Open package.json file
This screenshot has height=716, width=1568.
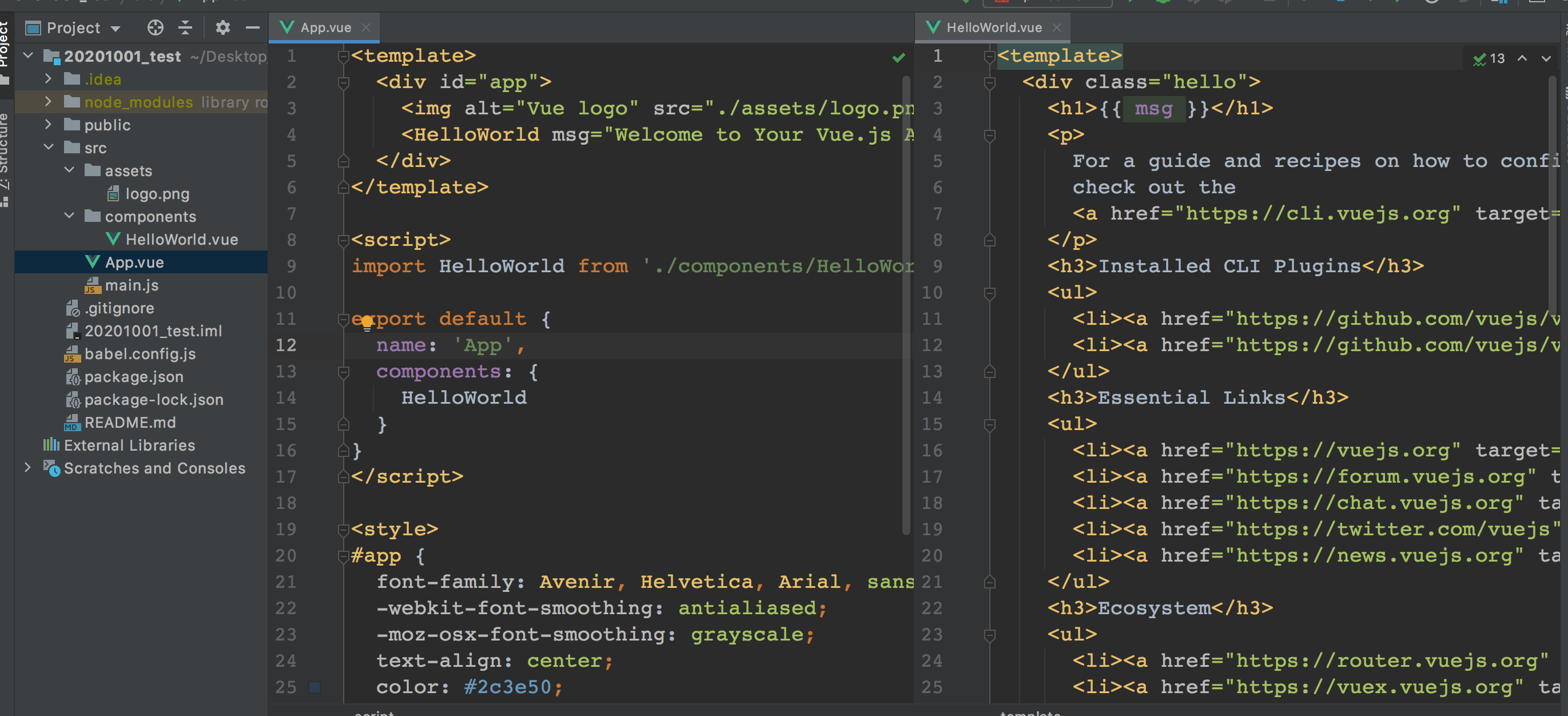[x=124, y=377]
